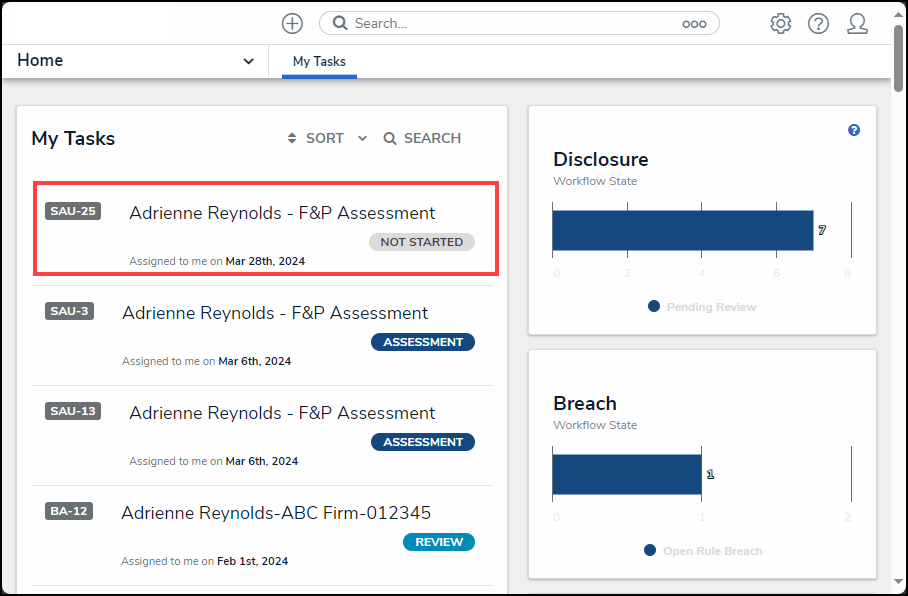This screenshot has width=908, height=596.
Task: Select the My Tasks tab
Action: click(318, 61)
